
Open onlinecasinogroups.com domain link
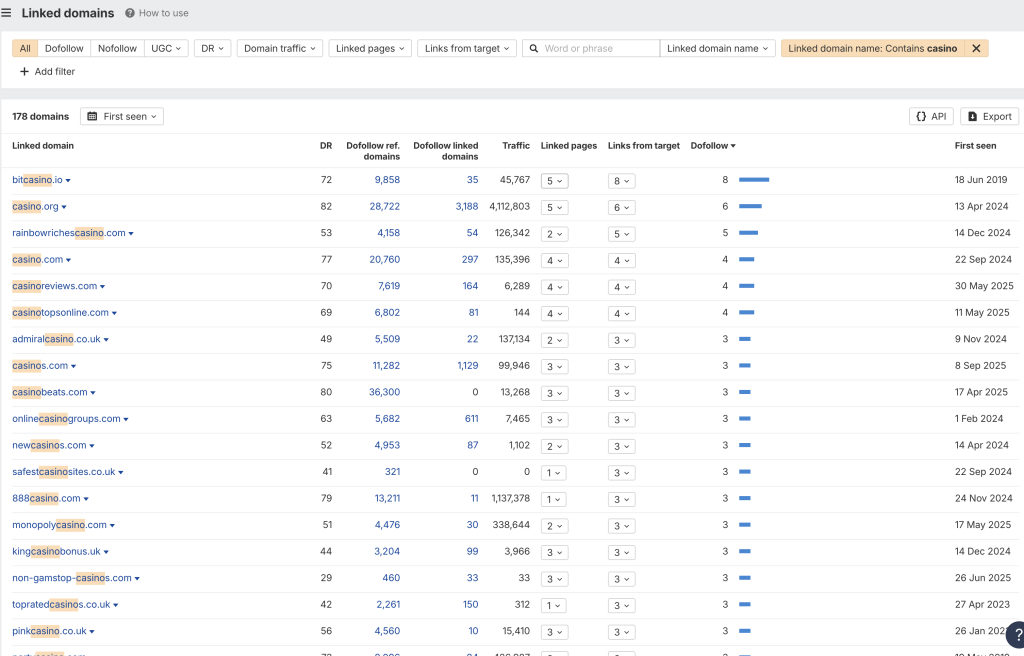(67, 419)
